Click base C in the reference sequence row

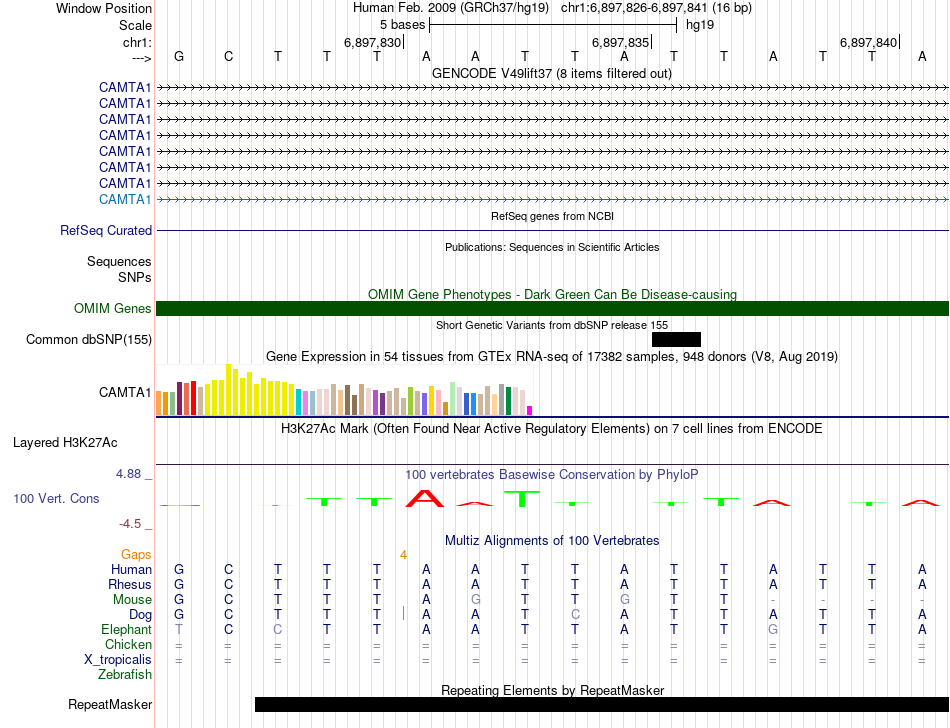click(x=228, y=56)
